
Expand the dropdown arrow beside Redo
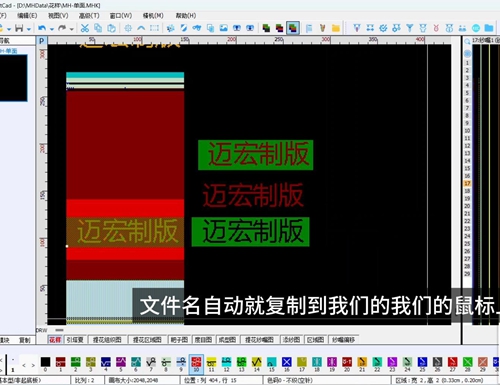click(71, 29)
